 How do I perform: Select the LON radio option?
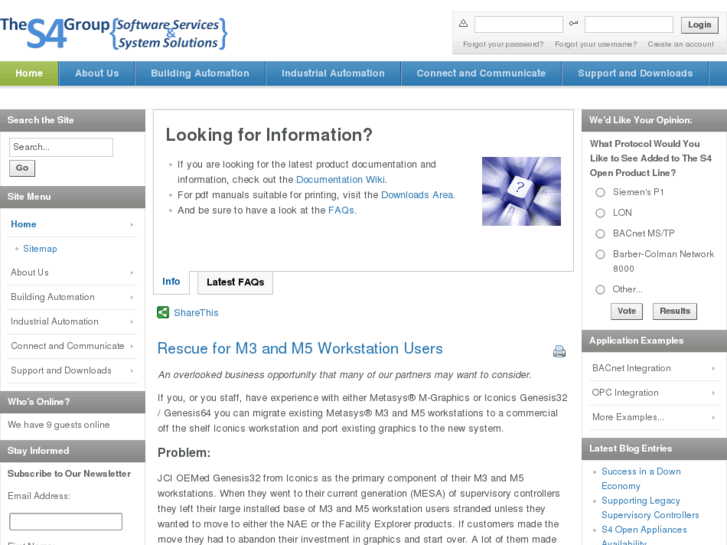coord(600,213)
